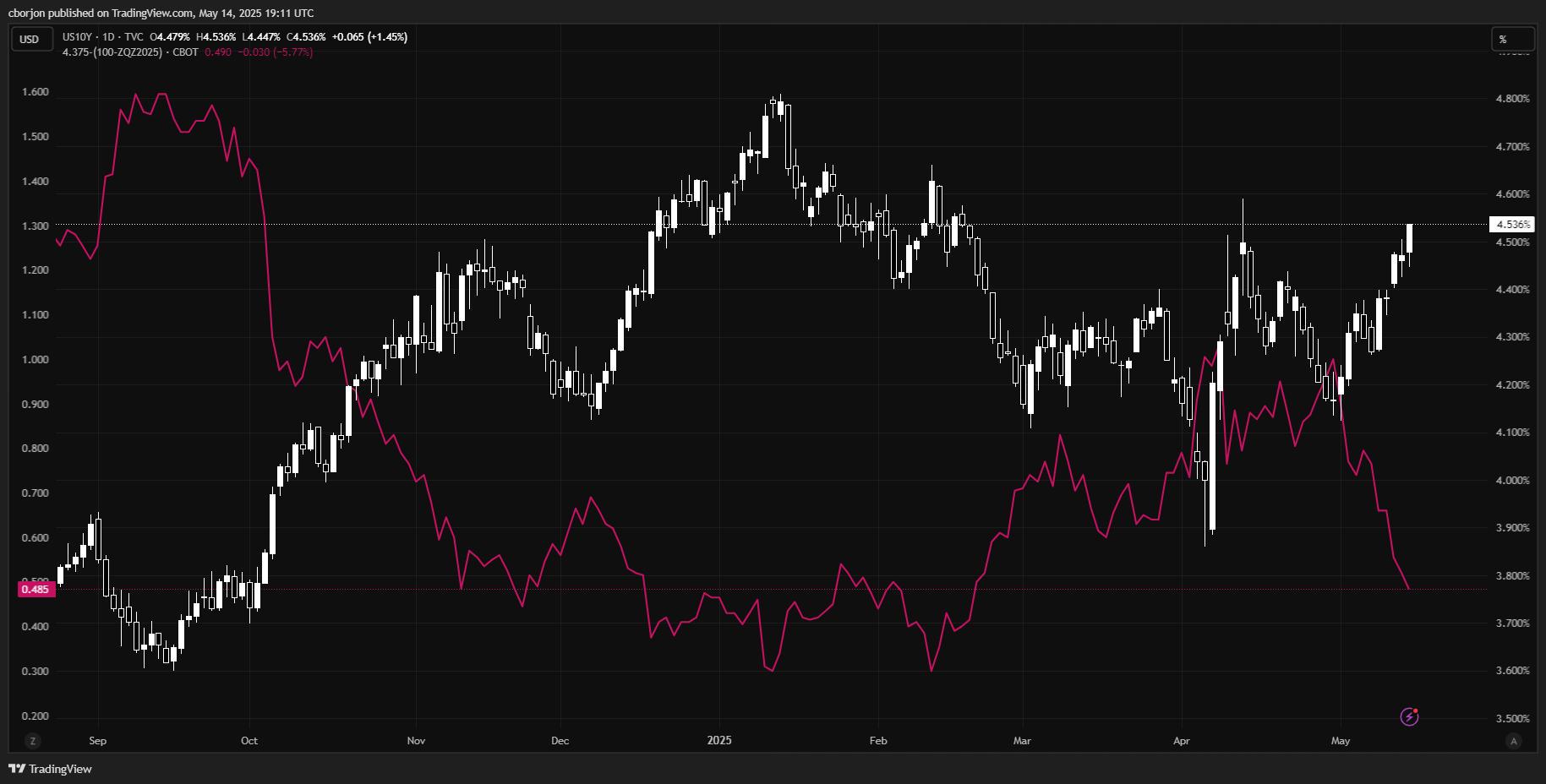Open the USD currency selector
This screenshot has height=784, width=1546.
tap(30, 40)
